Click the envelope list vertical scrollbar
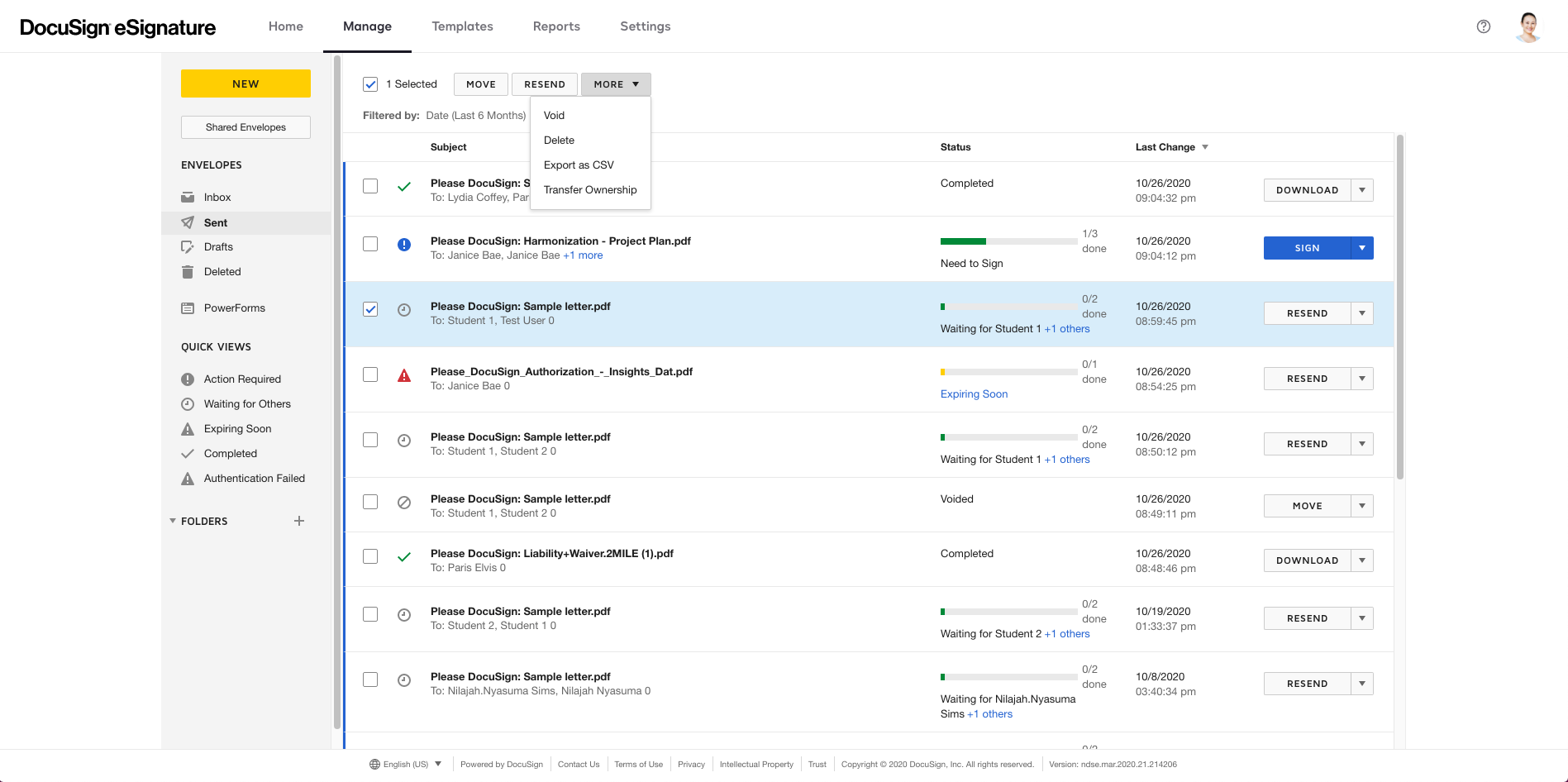 1400,307
